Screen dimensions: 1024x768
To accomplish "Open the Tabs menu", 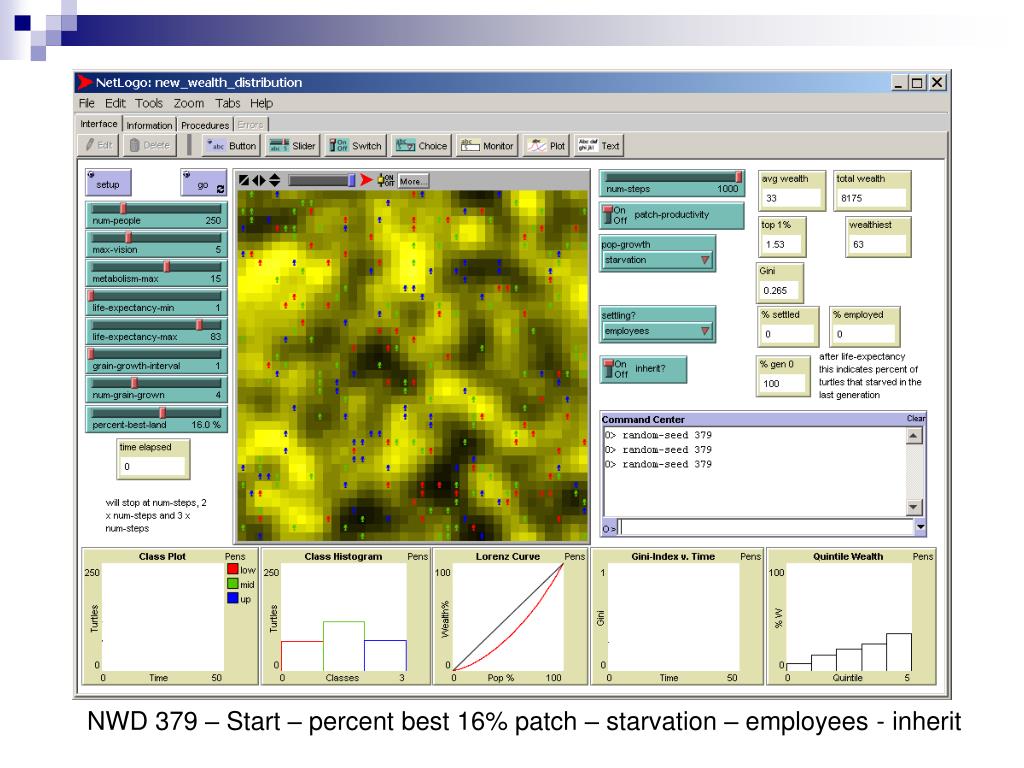I will point(228,103).
